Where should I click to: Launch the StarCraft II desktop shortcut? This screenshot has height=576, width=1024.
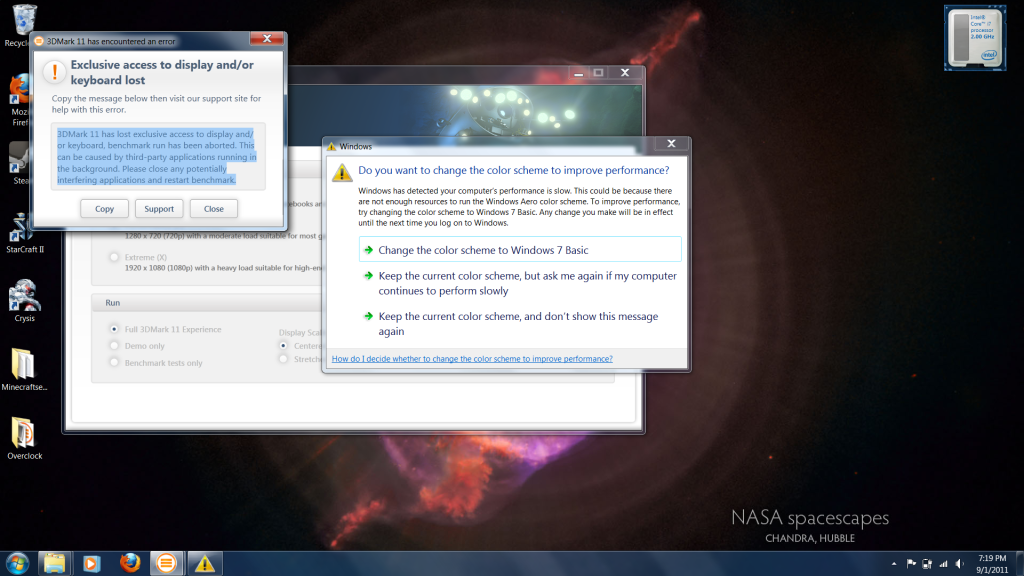coord(24,232)
